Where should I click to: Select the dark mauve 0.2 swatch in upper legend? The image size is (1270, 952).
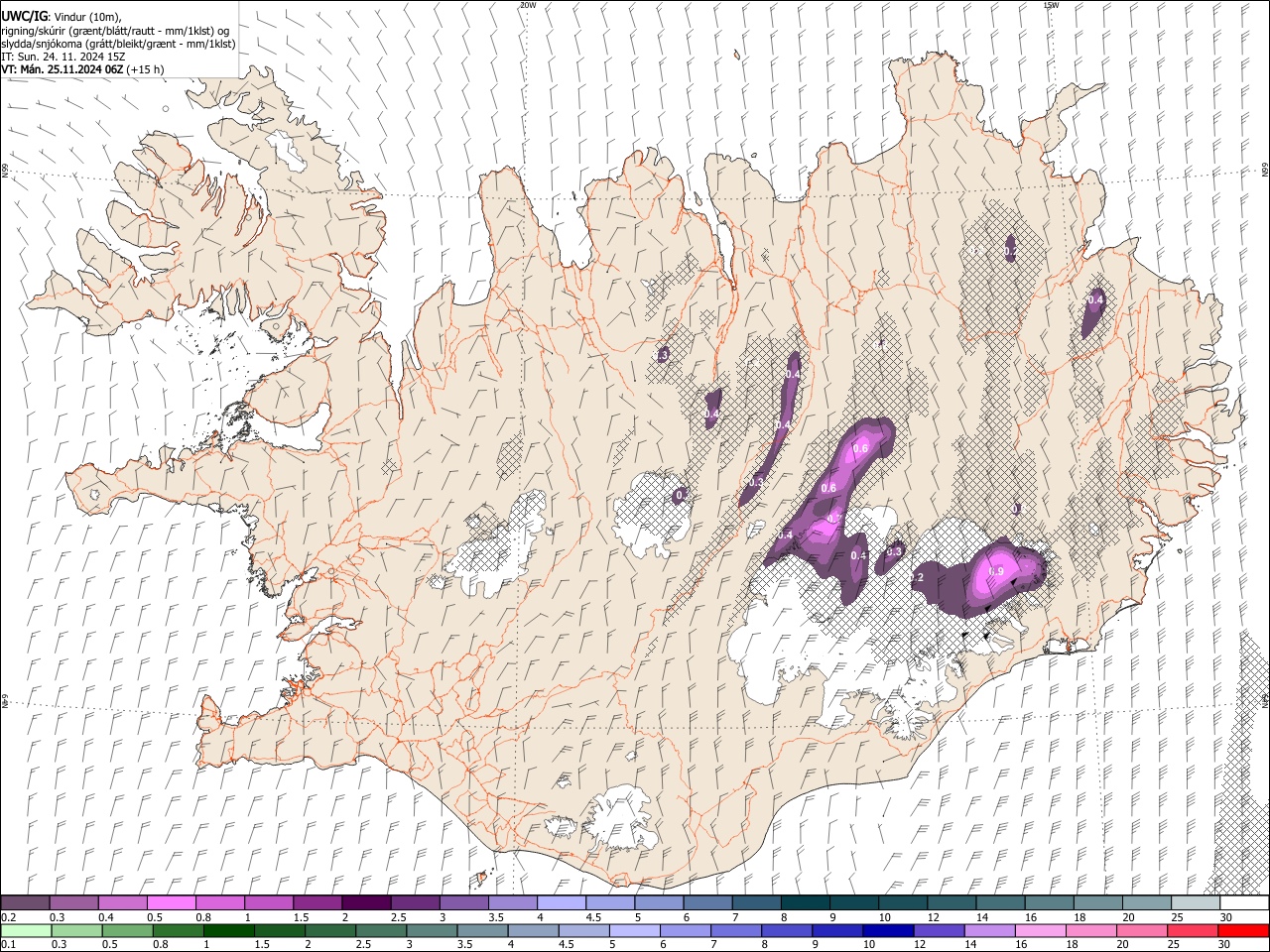click(25, 903)
